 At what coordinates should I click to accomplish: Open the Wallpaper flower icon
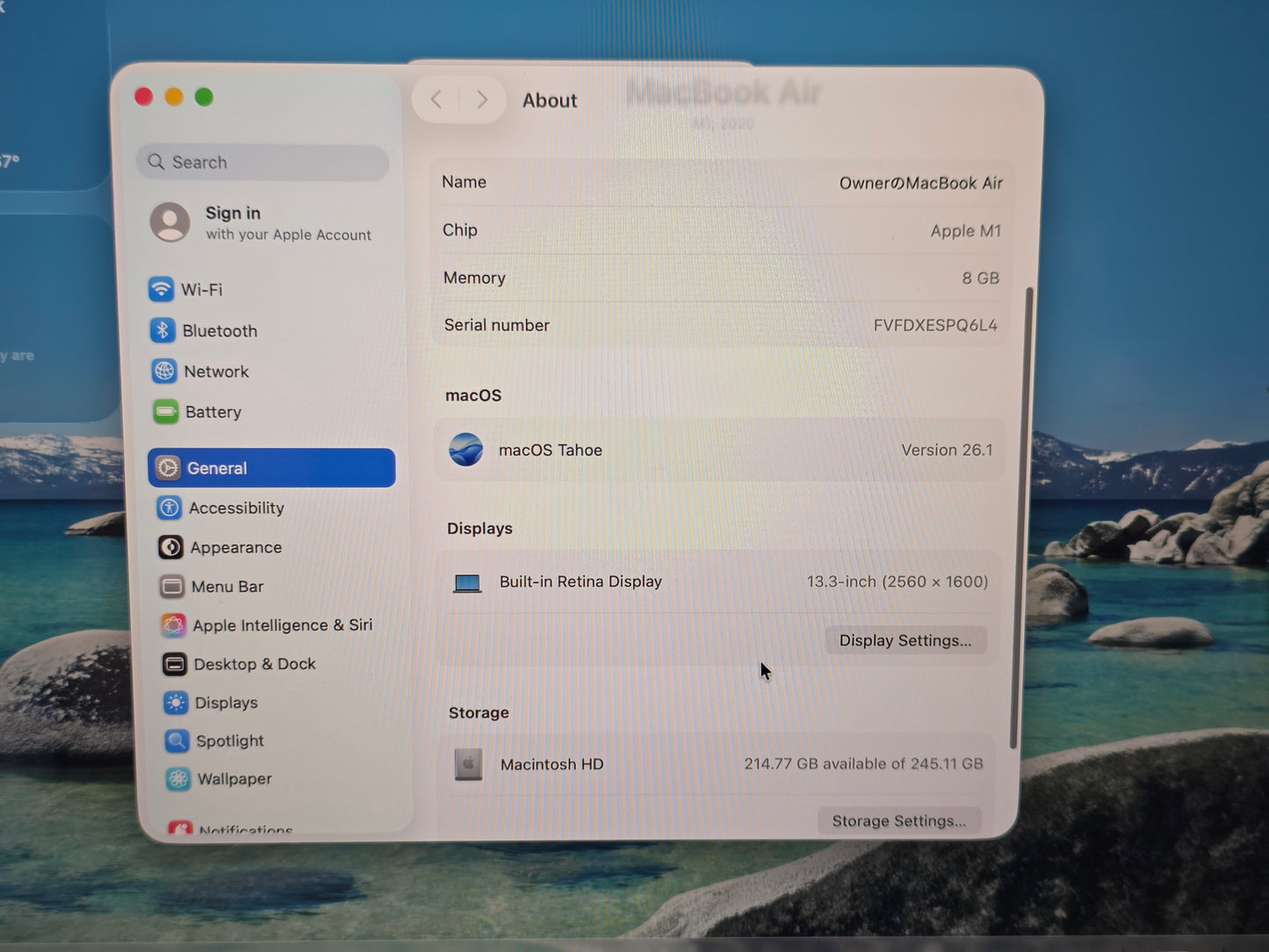pos(178,779)
